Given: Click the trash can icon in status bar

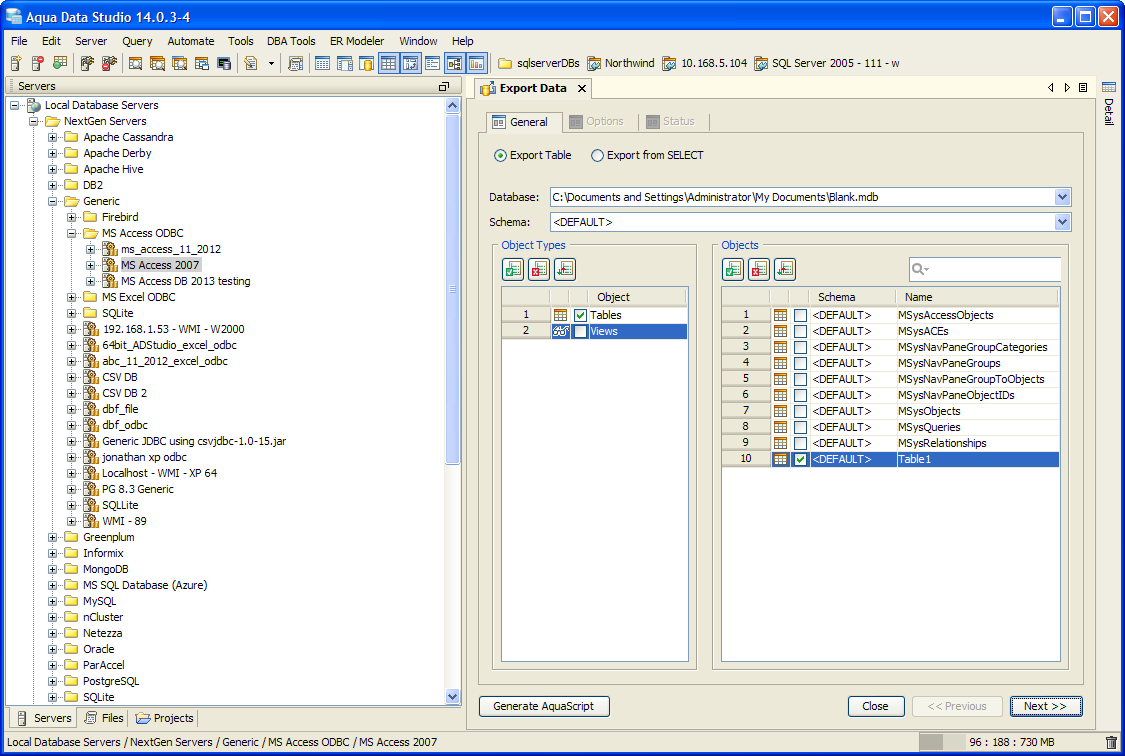Looking at the screenshot, I should 1111,742.
